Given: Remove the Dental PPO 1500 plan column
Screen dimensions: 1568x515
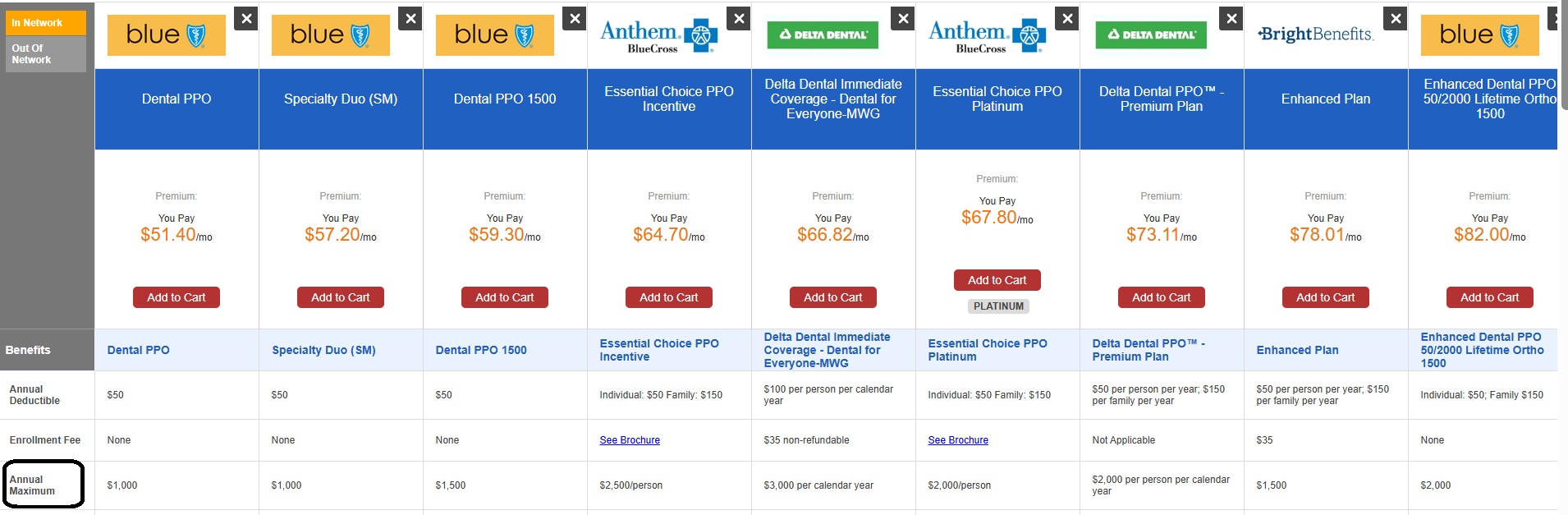Looking at the screenshot, I should [x=575, y=18].
